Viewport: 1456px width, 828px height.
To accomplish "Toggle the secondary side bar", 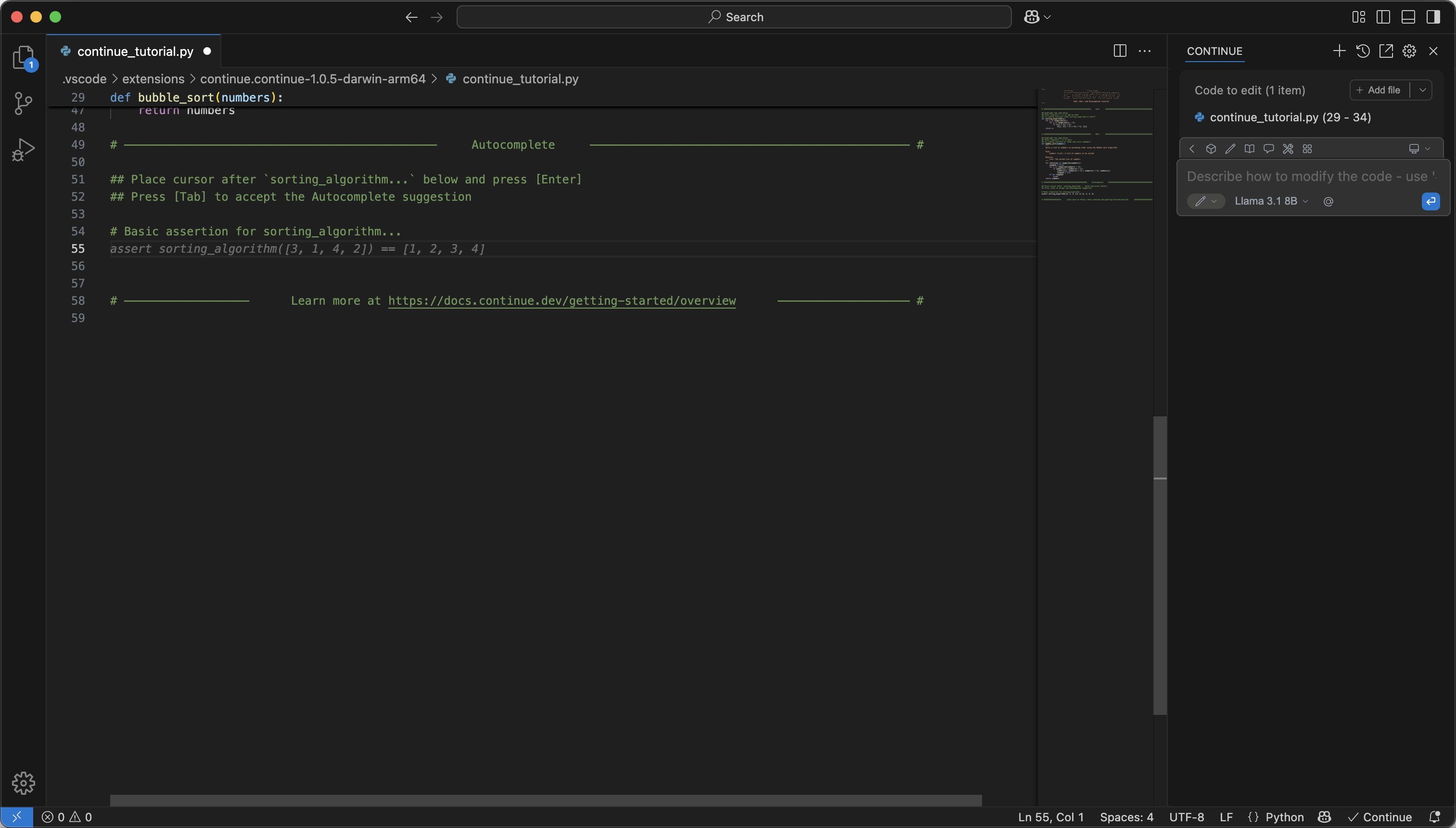I will pyautogui.click(x=1433, y=17).
